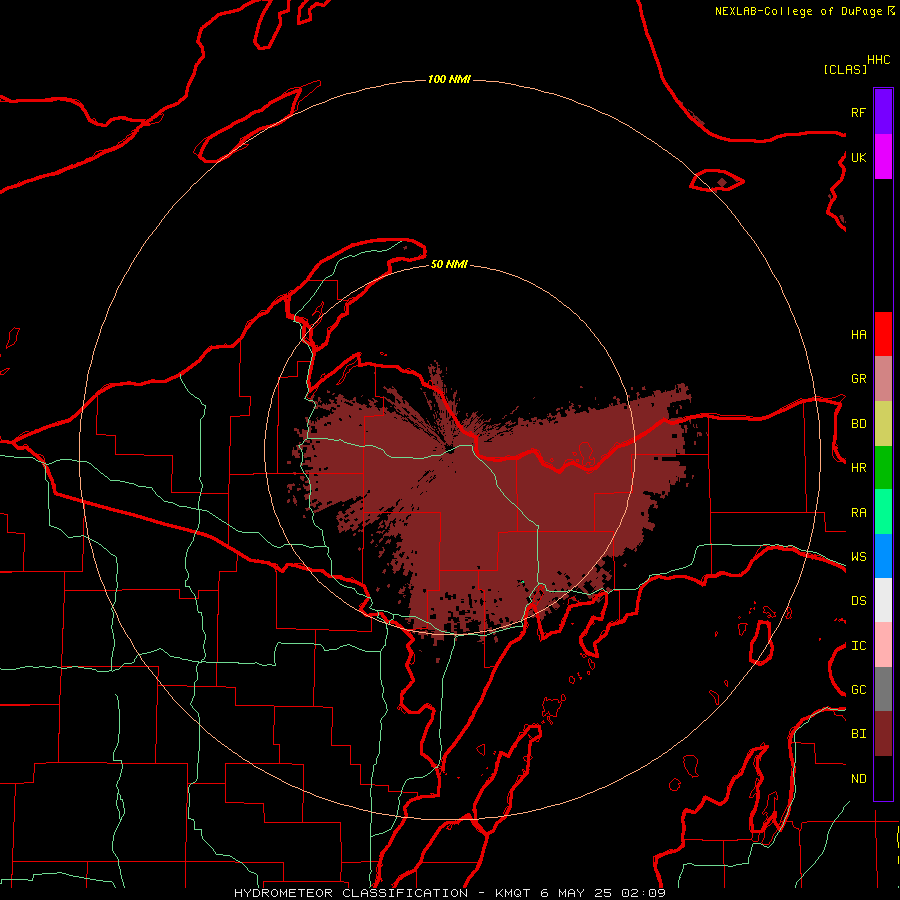This screenshot has height=900, width=900.
Task: Pick the dark green HR swatch
Action: (x=883, y=468)
